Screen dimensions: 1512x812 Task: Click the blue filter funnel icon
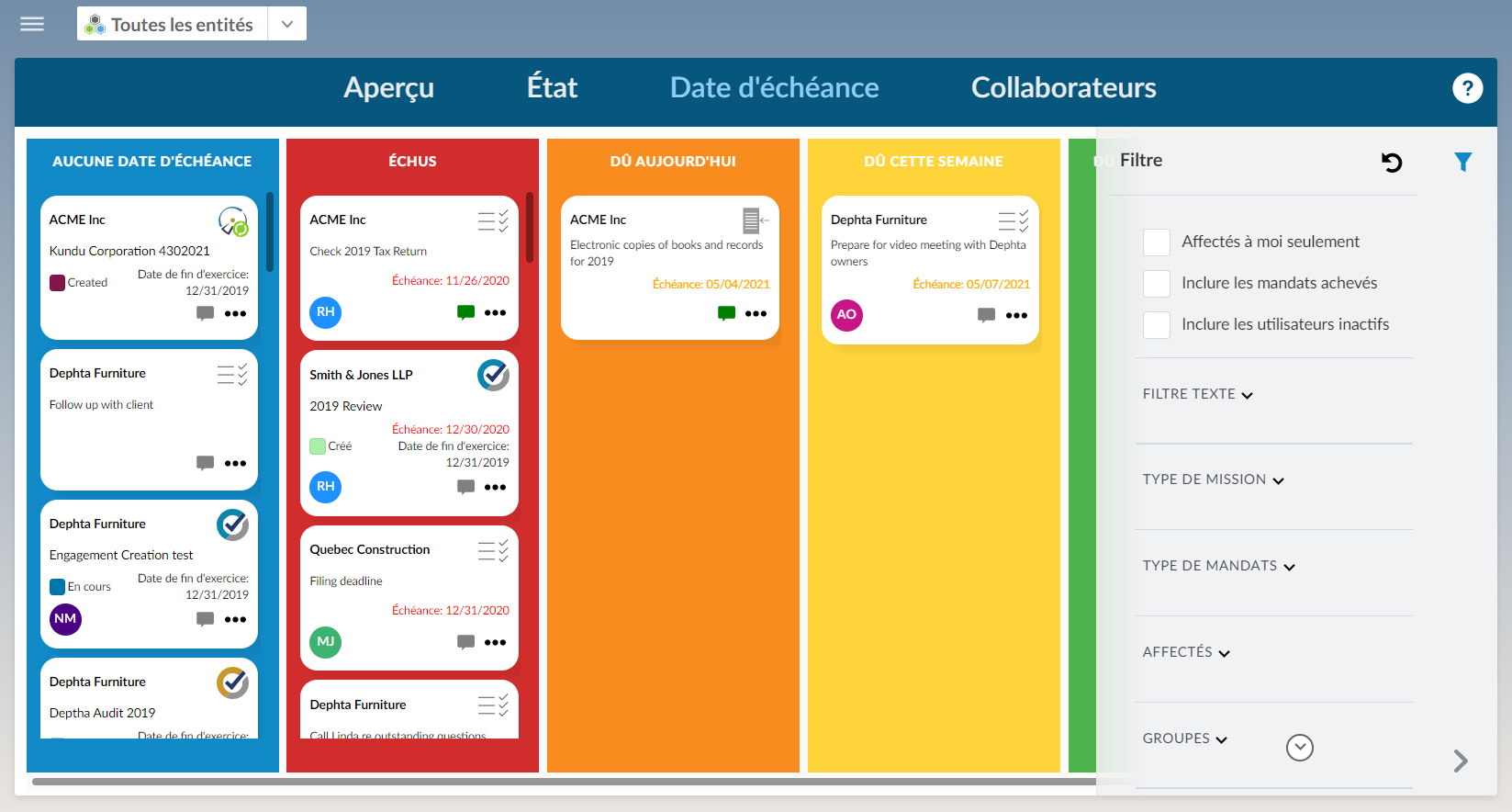1462,163
